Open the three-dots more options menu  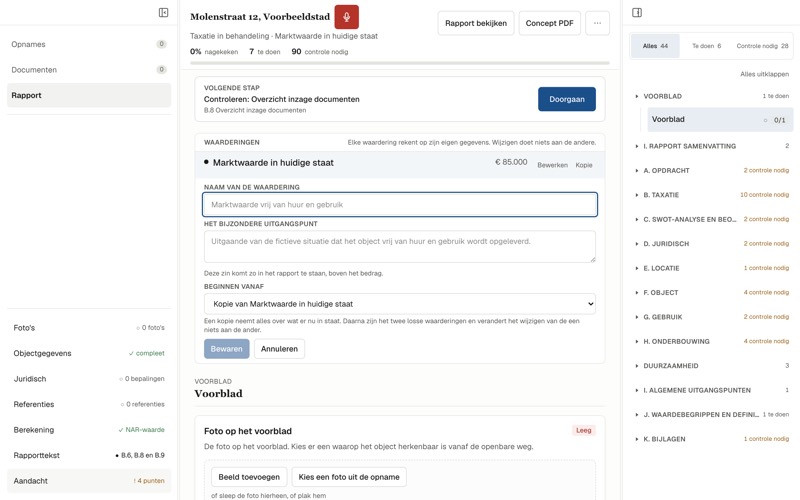pos(597,23)
